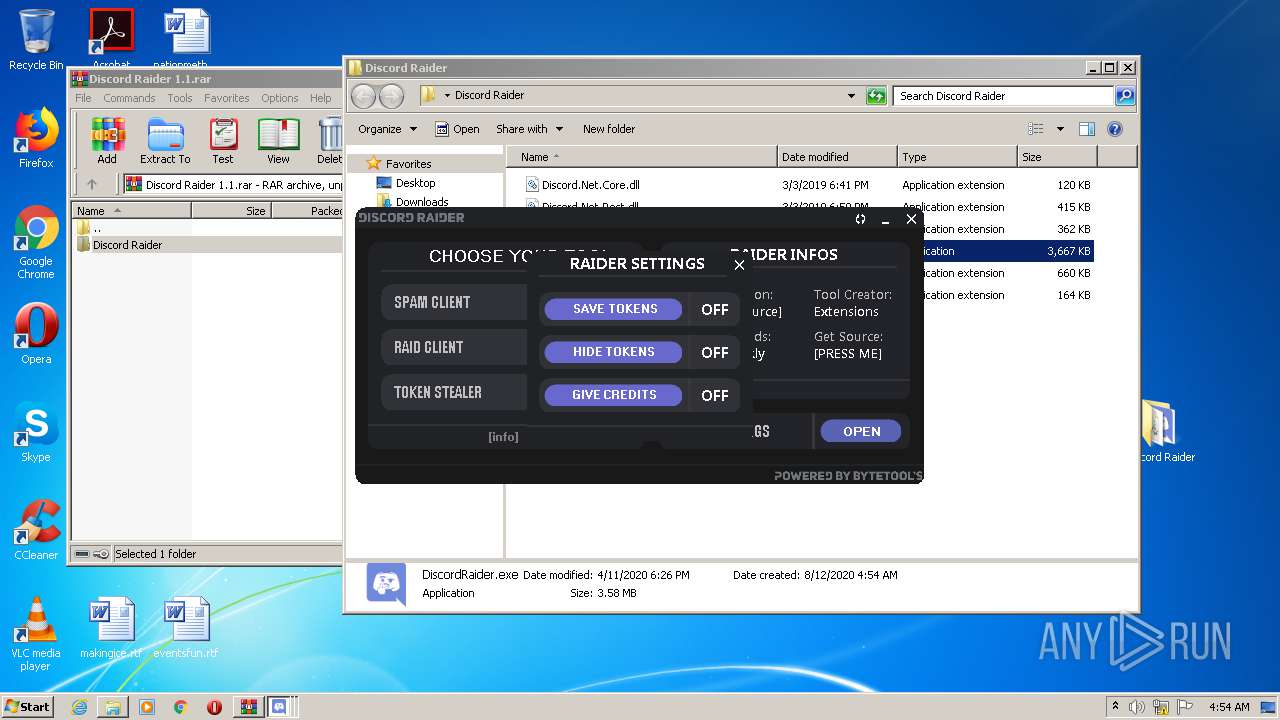Click WinRAR Test toolbar icon
Viewport: 1280px width, 720px height.
pyautogui.click(x=223, y=141)
